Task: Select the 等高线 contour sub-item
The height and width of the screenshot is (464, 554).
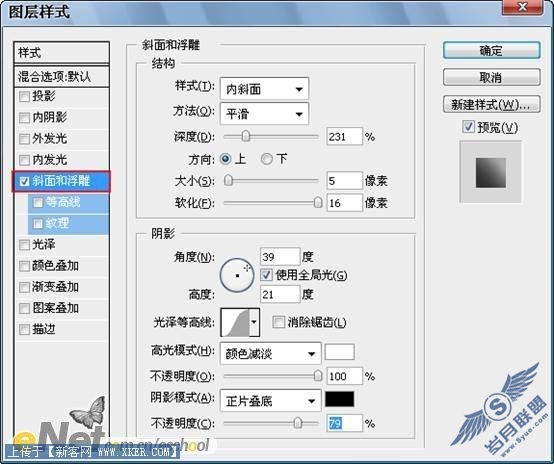Action: coord(69,202)
